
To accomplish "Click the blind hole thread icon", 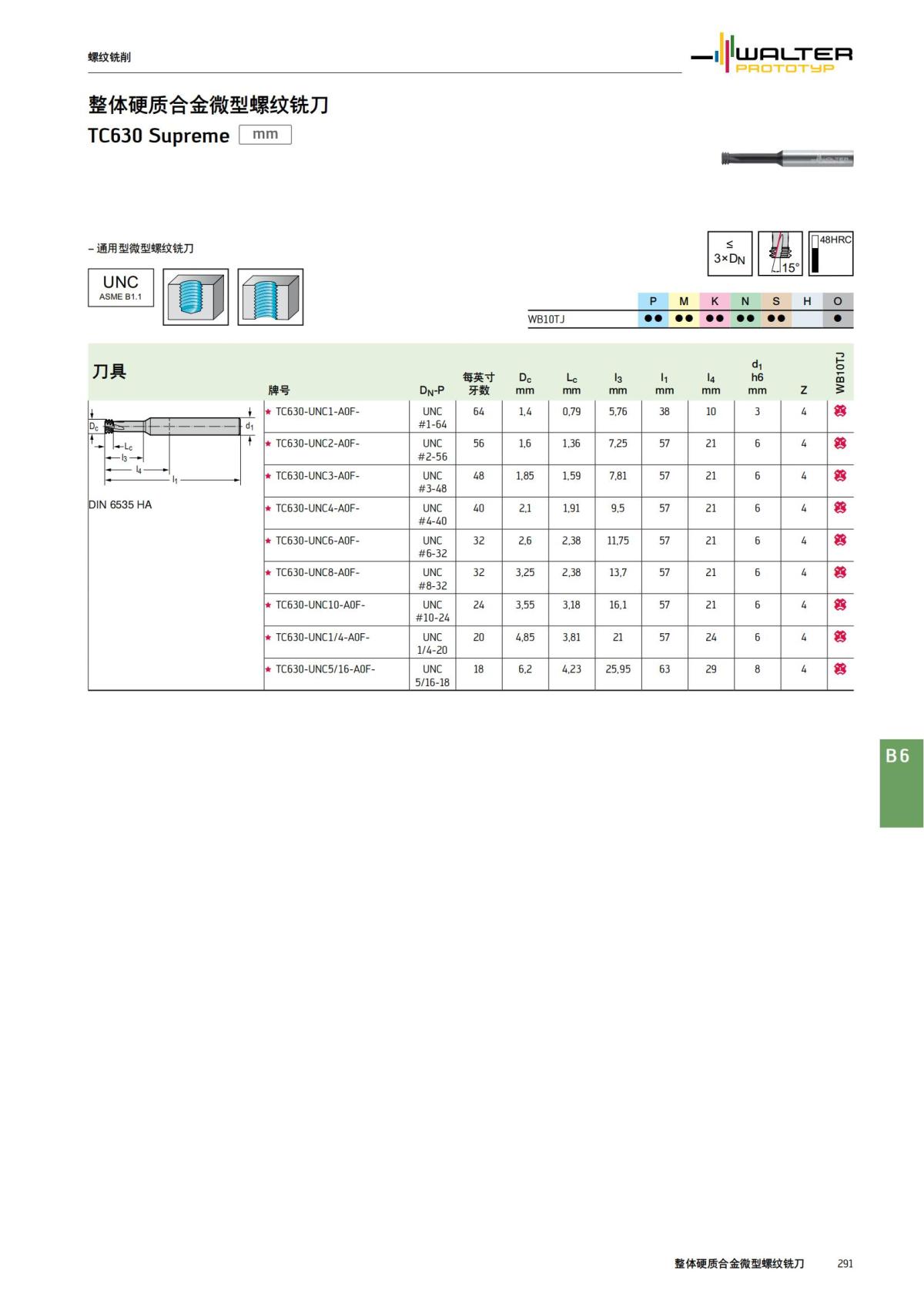I will point(196,297).
